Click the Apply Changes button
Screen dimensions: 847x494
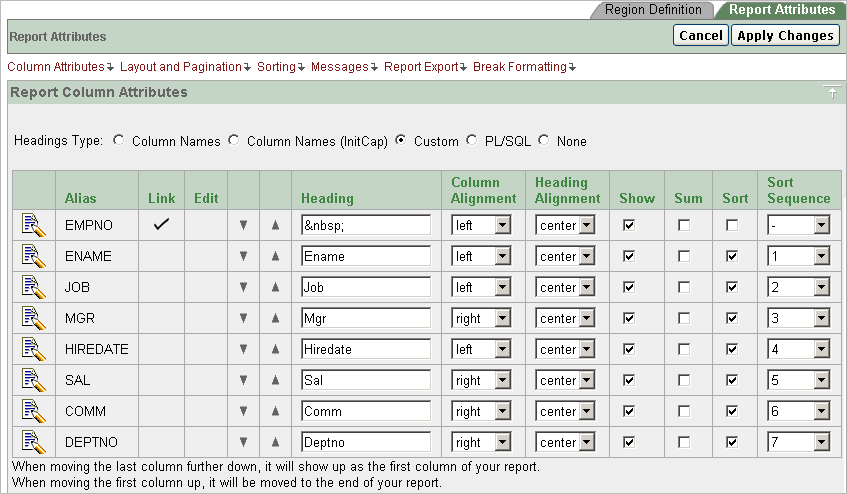pyautogui.click(x=785, y=36)
